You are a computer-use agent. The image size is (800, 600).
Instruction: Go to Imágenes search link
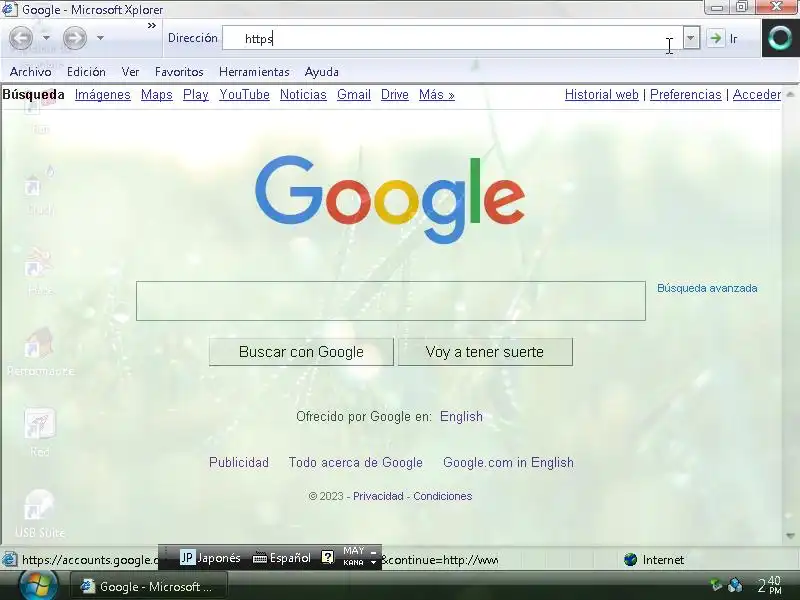103,95
